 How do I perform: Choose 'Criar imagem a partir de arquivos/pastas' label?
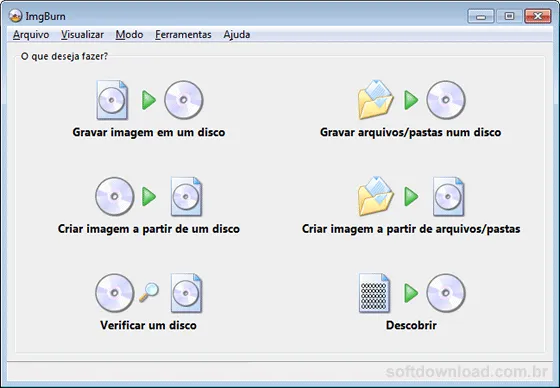point(411,229)
